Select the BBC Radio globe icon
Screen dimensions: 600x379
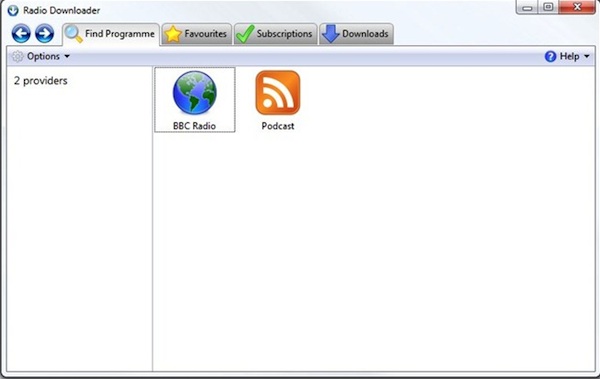(194, 93)
